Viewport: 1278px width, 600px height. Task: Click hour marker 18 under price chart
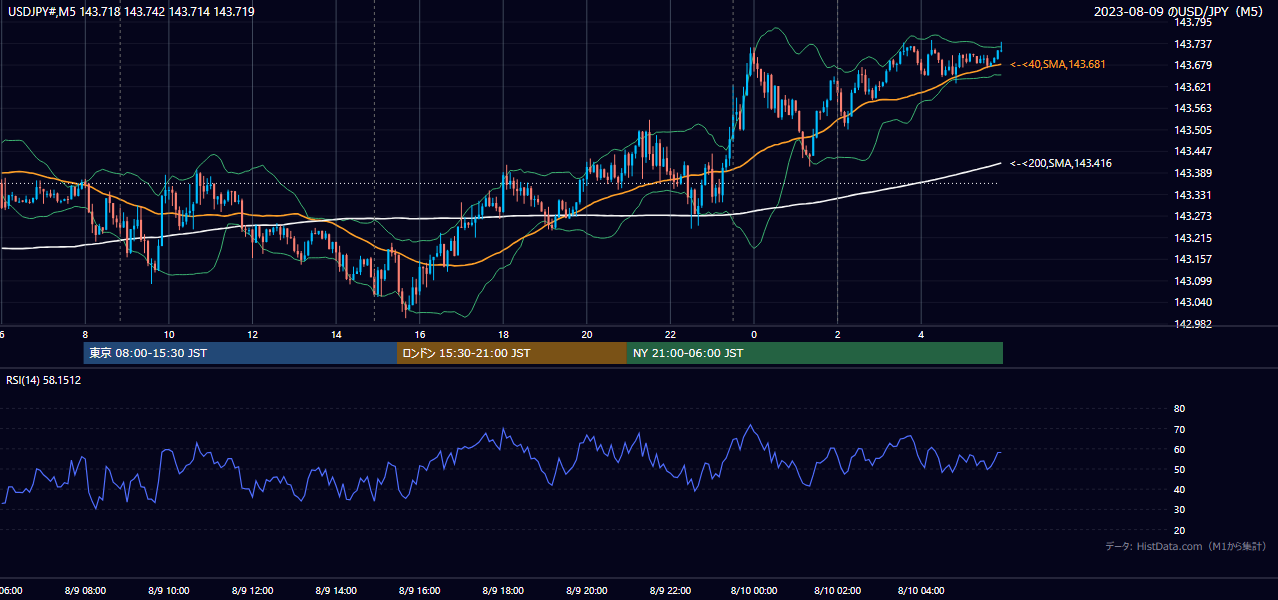tap(504, 335)
